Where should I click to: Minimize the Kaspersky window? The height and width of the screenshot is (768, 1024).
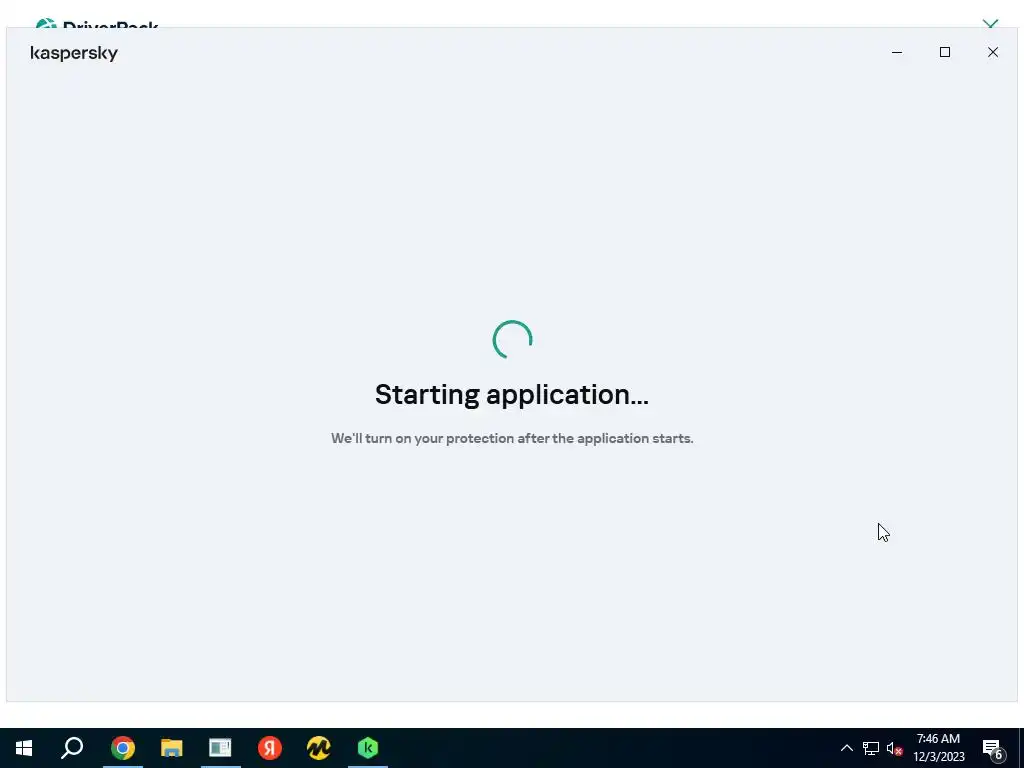[897, 52]
